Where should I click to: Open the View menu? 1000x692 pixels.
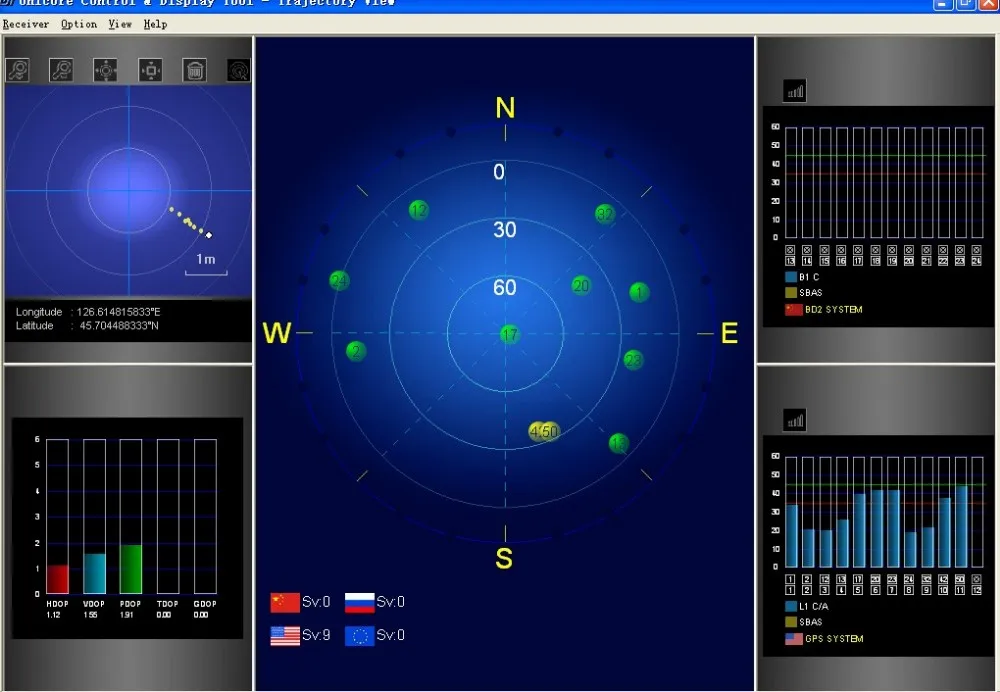(x=120, y=24)
